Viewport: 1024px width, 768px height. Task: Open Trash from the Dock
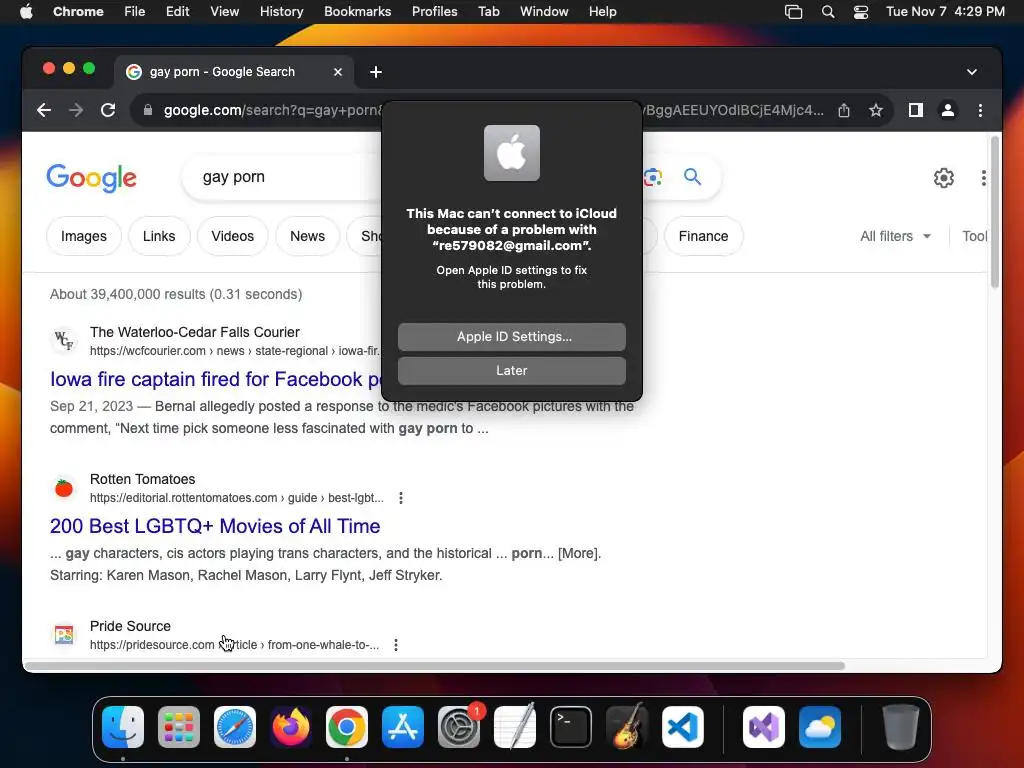pos(901,727)
